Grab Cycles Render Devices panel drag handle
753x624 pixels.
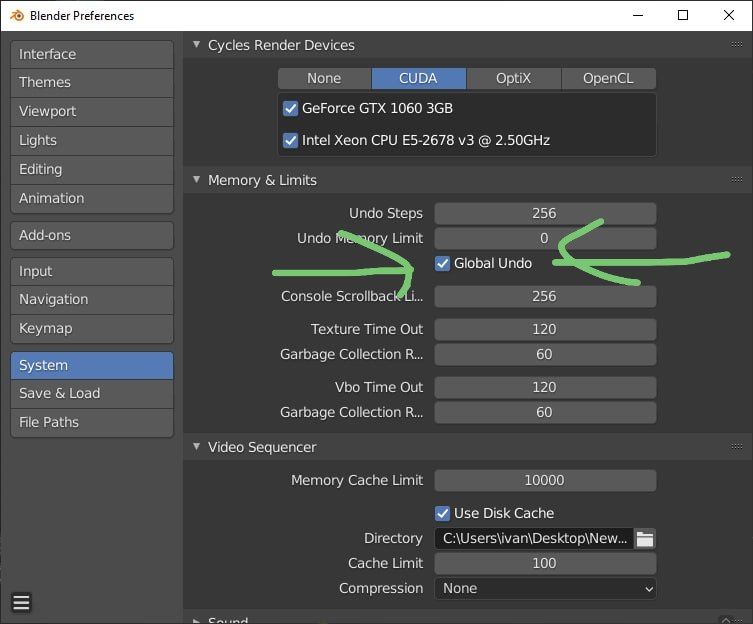[x=736, y=44]
